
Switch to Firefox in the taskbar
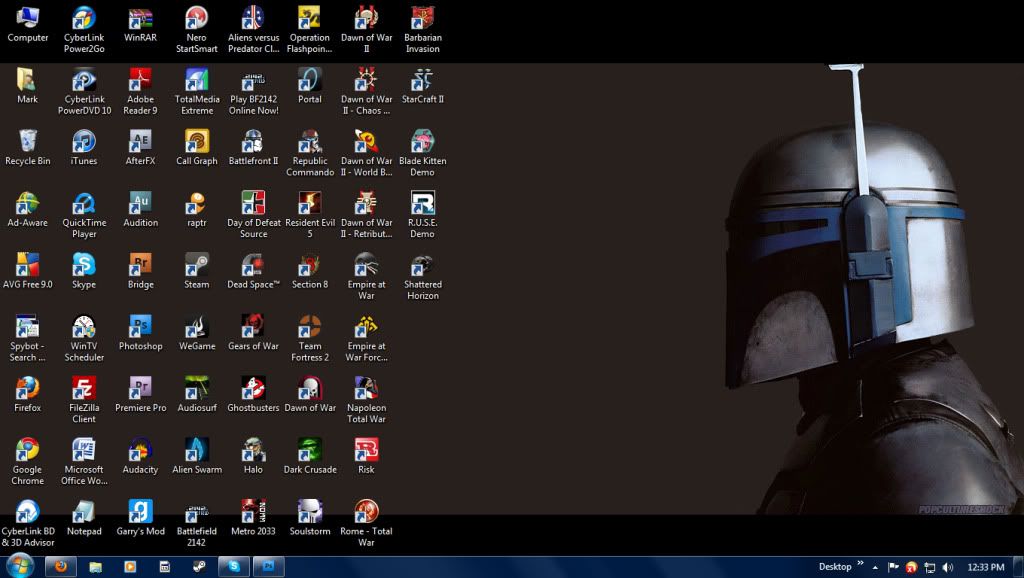tap(61, 566)
